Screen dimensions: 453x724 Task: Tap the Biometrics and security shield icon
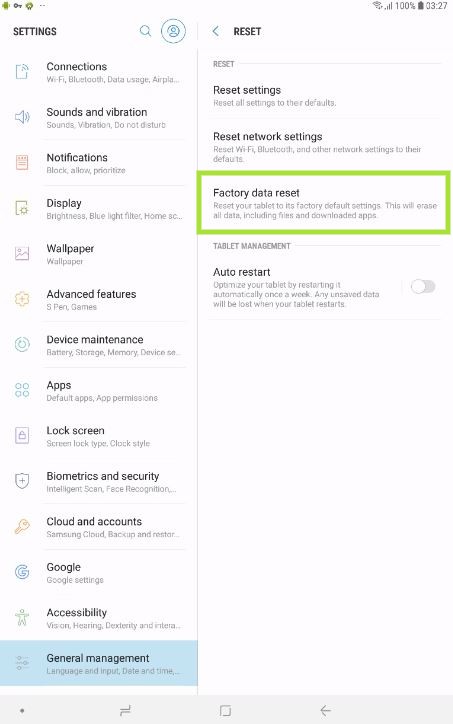click(22, 481)
